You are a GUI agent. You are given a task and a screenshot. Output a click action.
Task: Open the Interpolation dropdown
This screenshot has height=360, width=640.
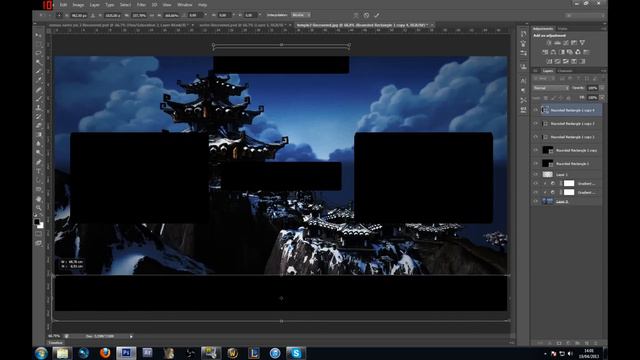pyautogui.click(x=301, y=15)
